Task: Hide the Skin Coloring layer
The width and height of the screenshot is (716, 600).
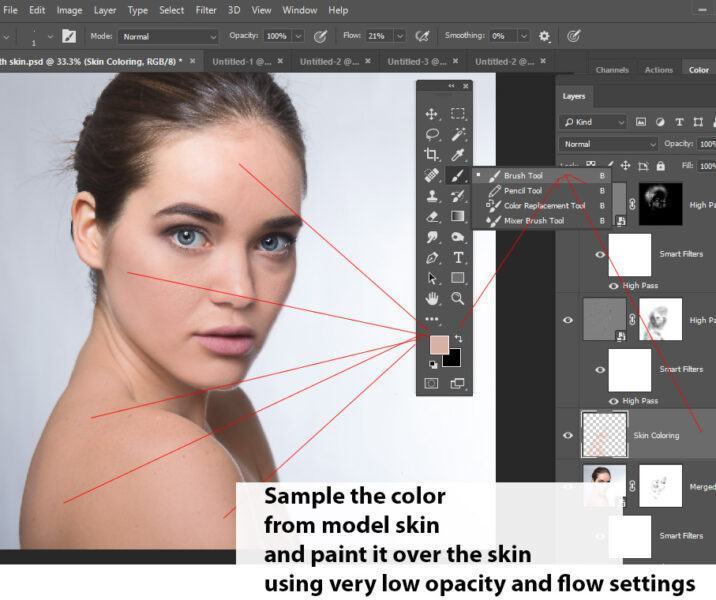Action: click(x=568, y=435)
